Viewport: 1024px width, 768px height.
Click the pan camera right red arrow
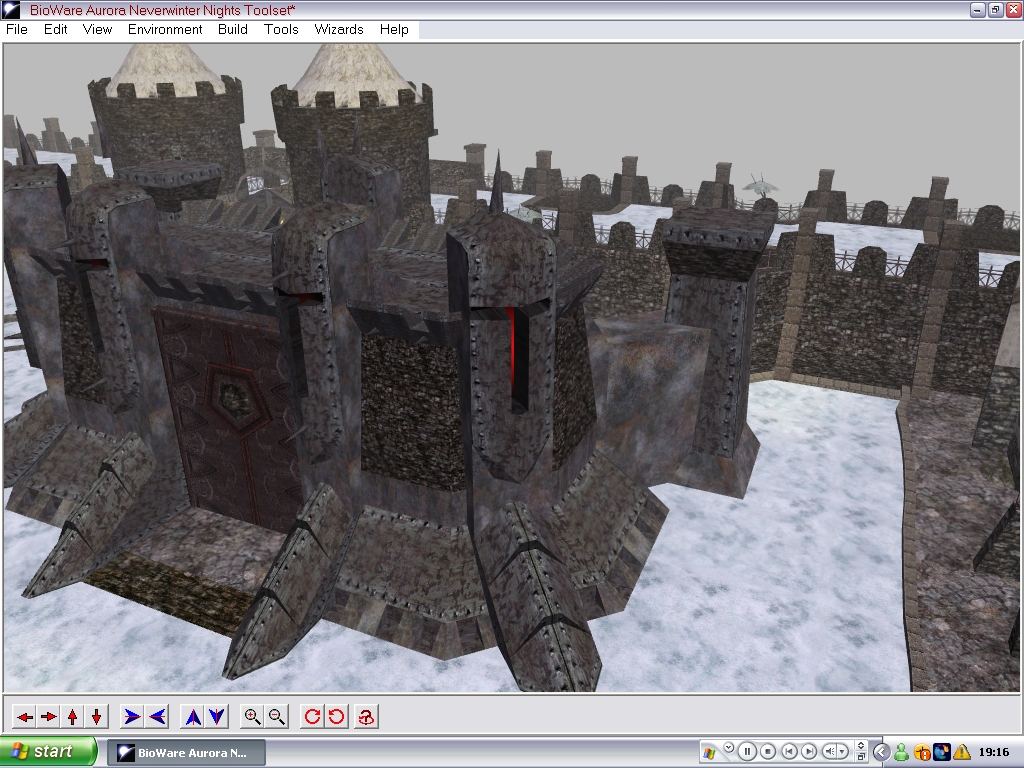(x=48, y=716)
